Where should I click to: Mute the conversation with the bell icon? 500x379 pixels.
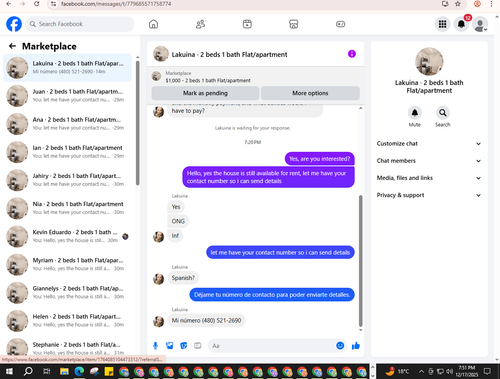pyautogui.click(x=415, y=113)
